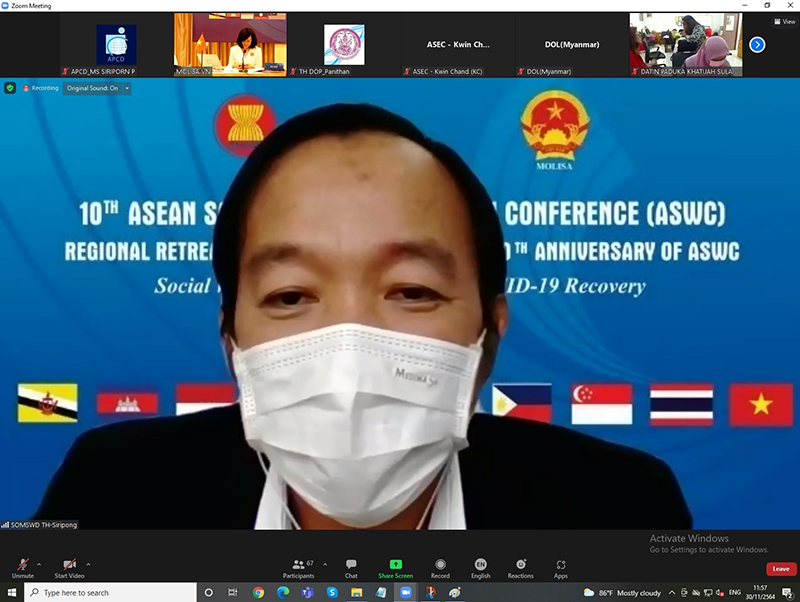Select the APCD_MS SIRIPORN P. thumbnail
The image size is (800, 602).
116,45
